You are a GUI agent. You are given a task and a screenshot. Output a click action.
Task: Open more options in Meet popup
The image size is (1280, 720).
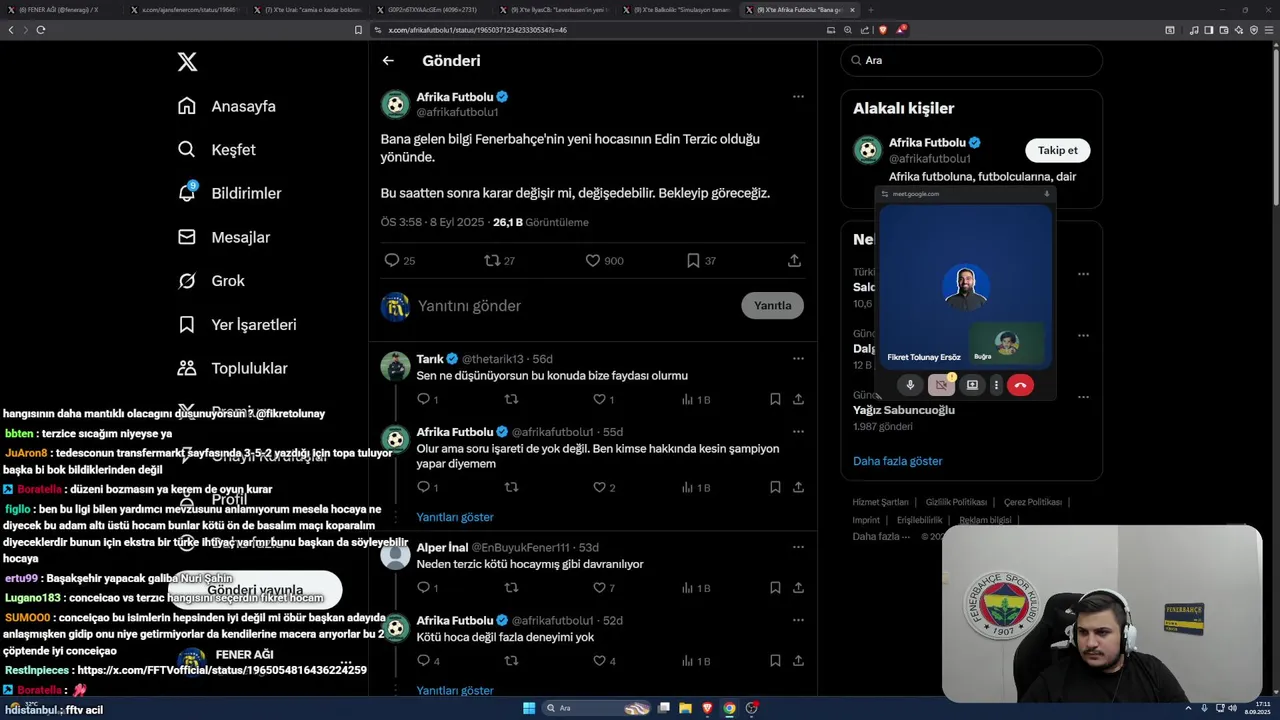(996, 385)
